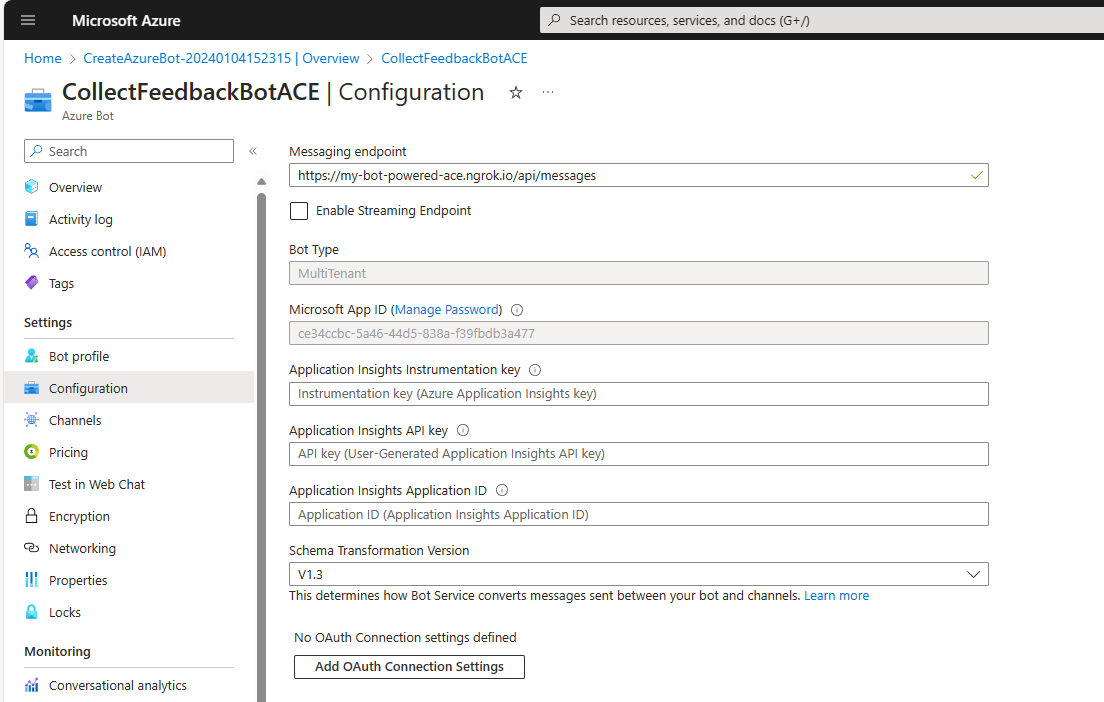Open the Manage Password link
The width and height of the screenshot is (1104, 702).
(446, 310)
